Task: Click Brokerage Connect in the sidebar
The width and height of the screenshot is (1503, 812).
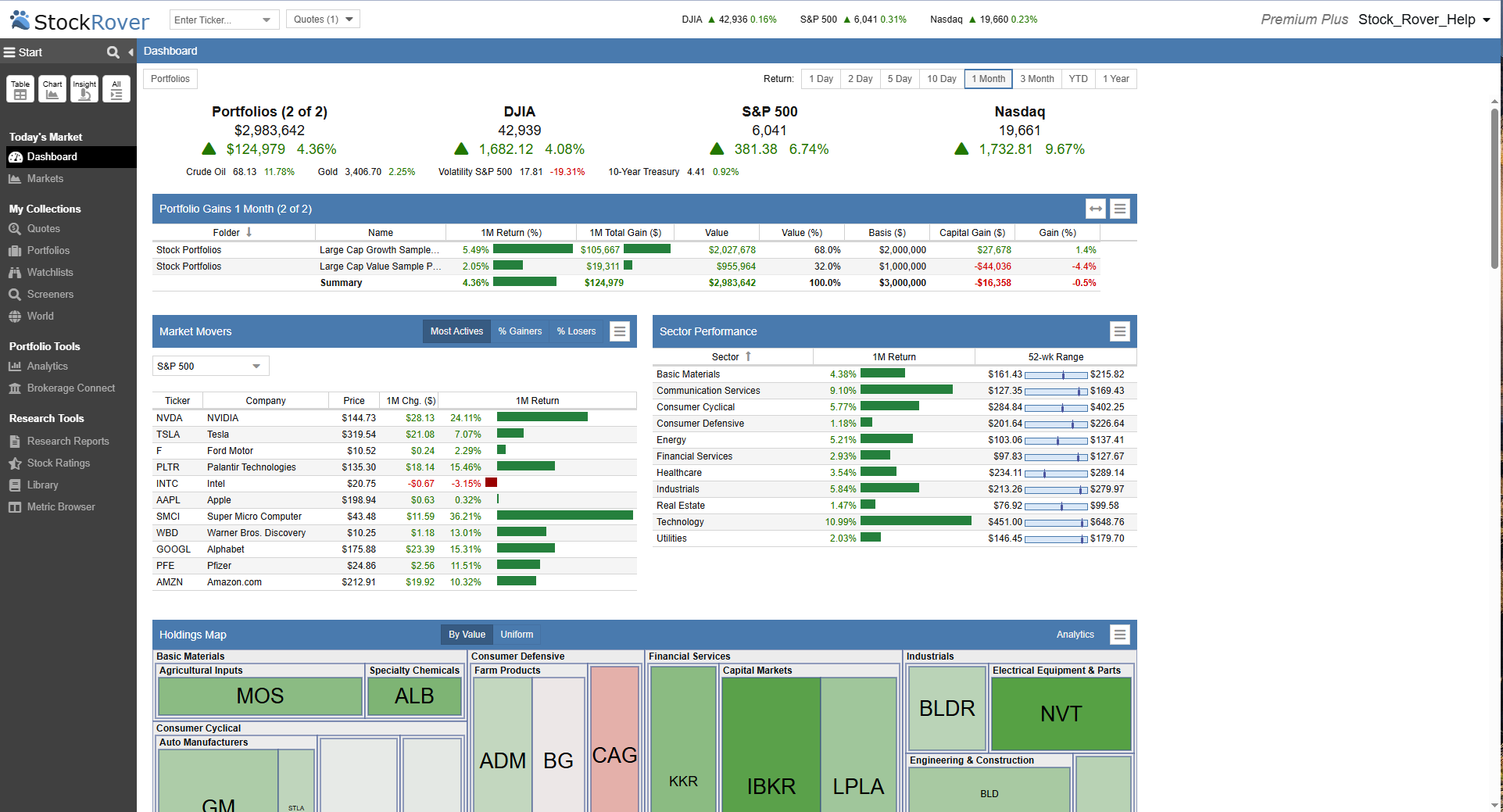Action: point(70,388)
